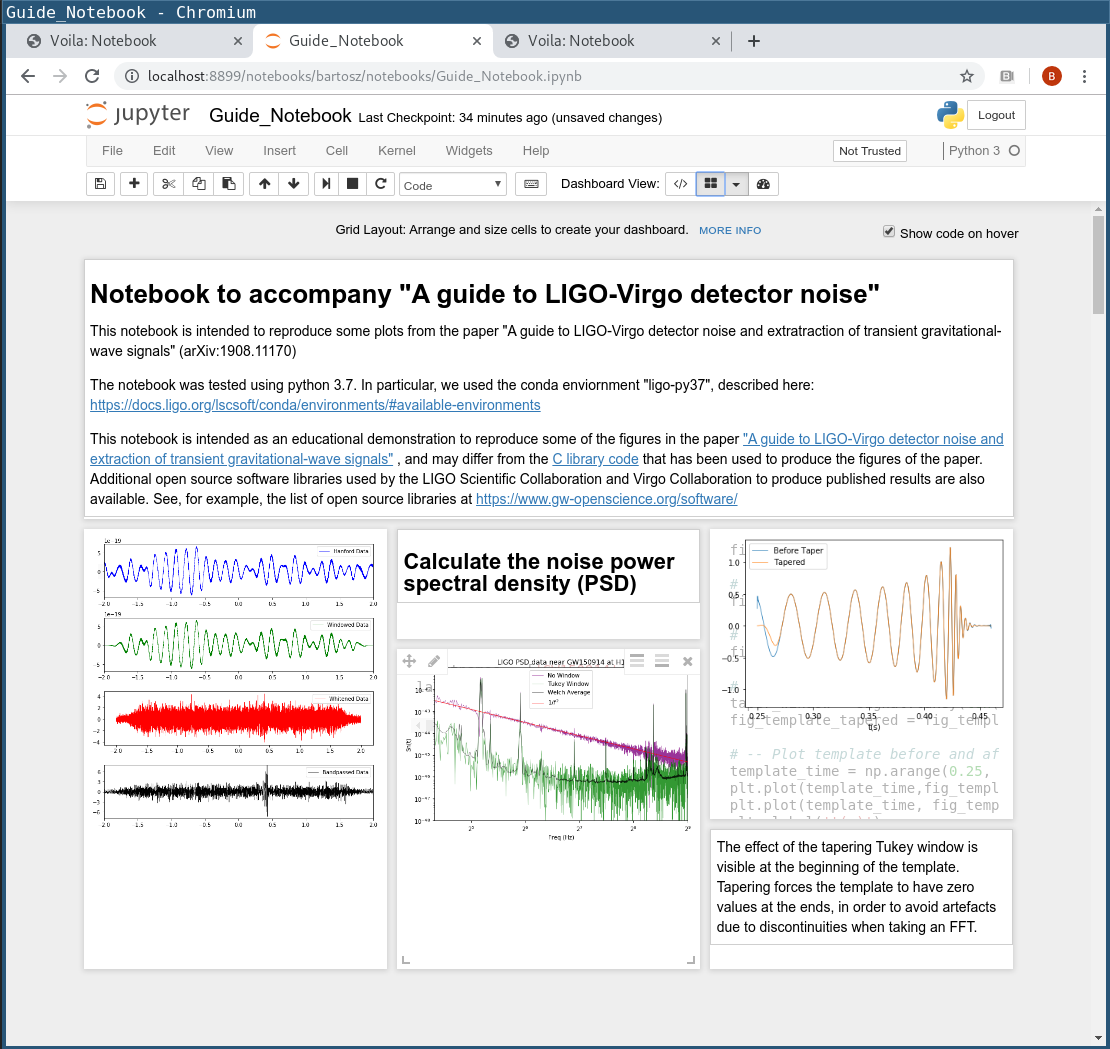Click Last Checkpoint status text
The image size is (1110, 1049).
510,117
